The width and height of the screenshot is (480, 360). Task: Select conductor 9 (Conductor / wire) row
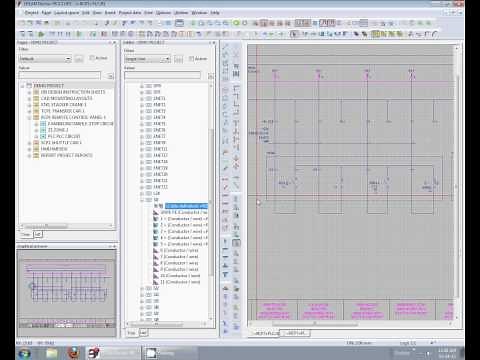pyautogui.click(x=179, y=269)
